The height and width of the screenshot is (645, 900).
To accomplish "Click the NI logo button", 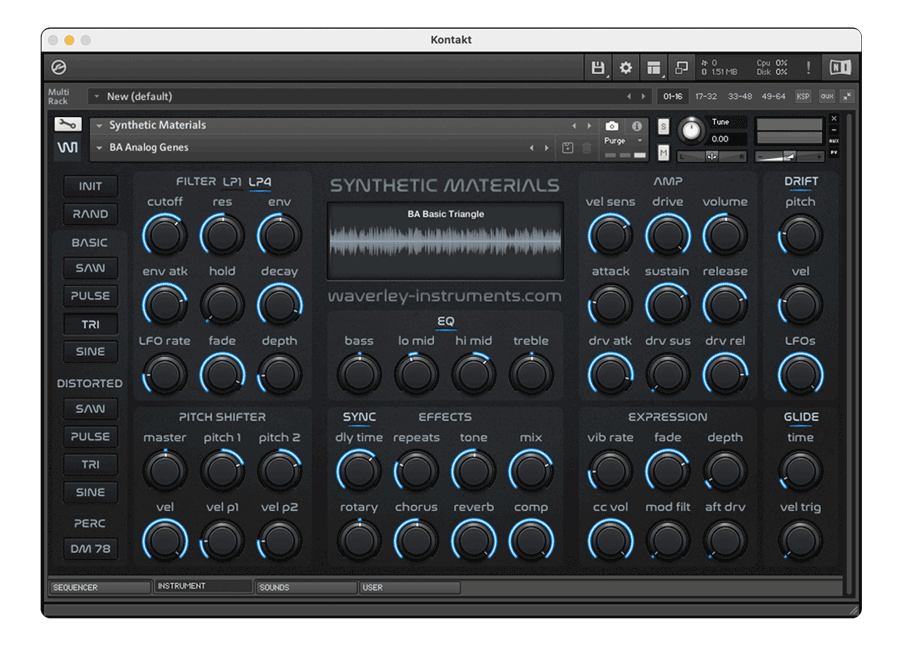I will coord(840,68).
